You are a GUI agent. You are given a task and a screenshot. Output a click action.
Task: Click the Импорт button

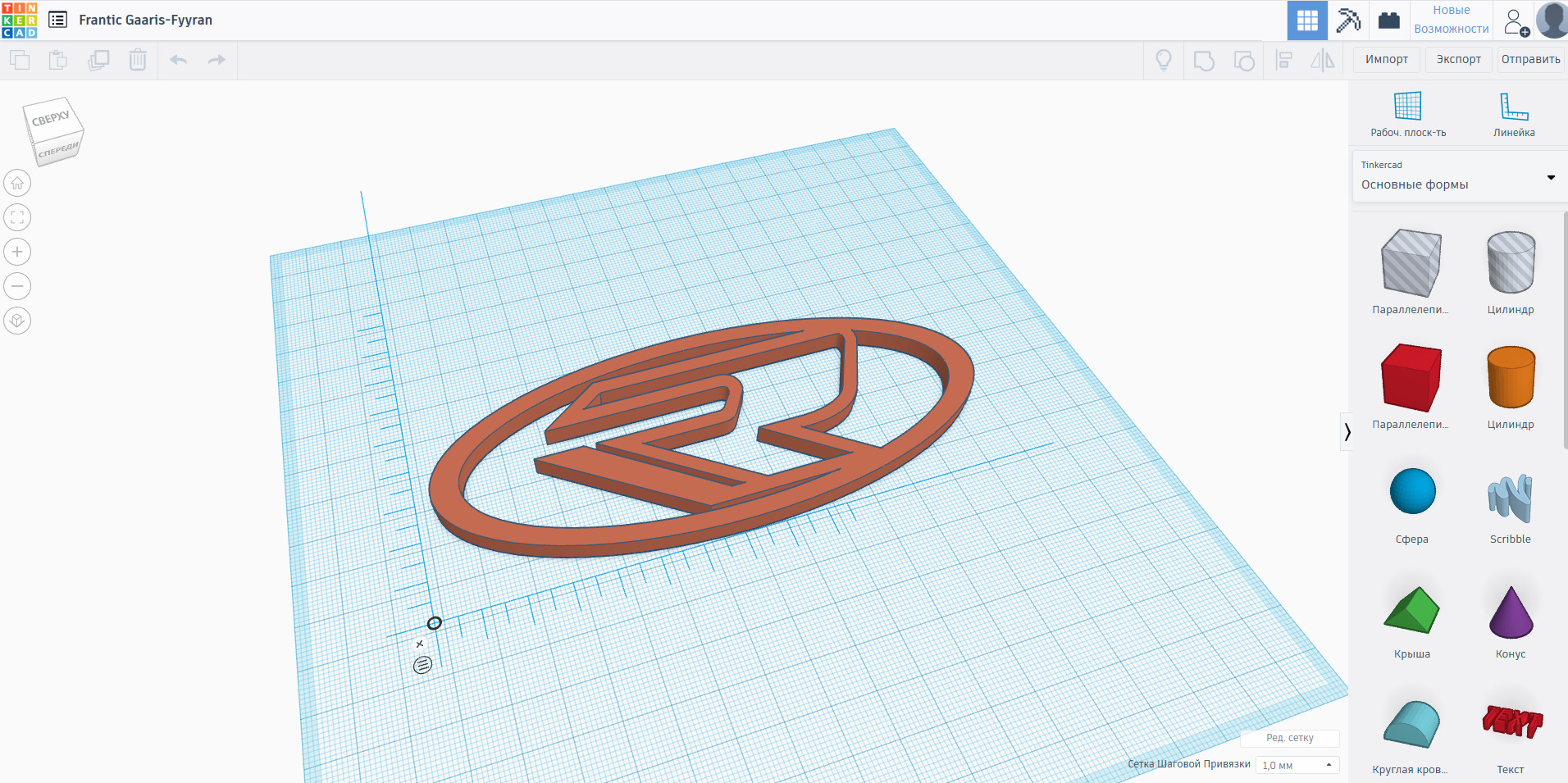(x=1387, y=59)
